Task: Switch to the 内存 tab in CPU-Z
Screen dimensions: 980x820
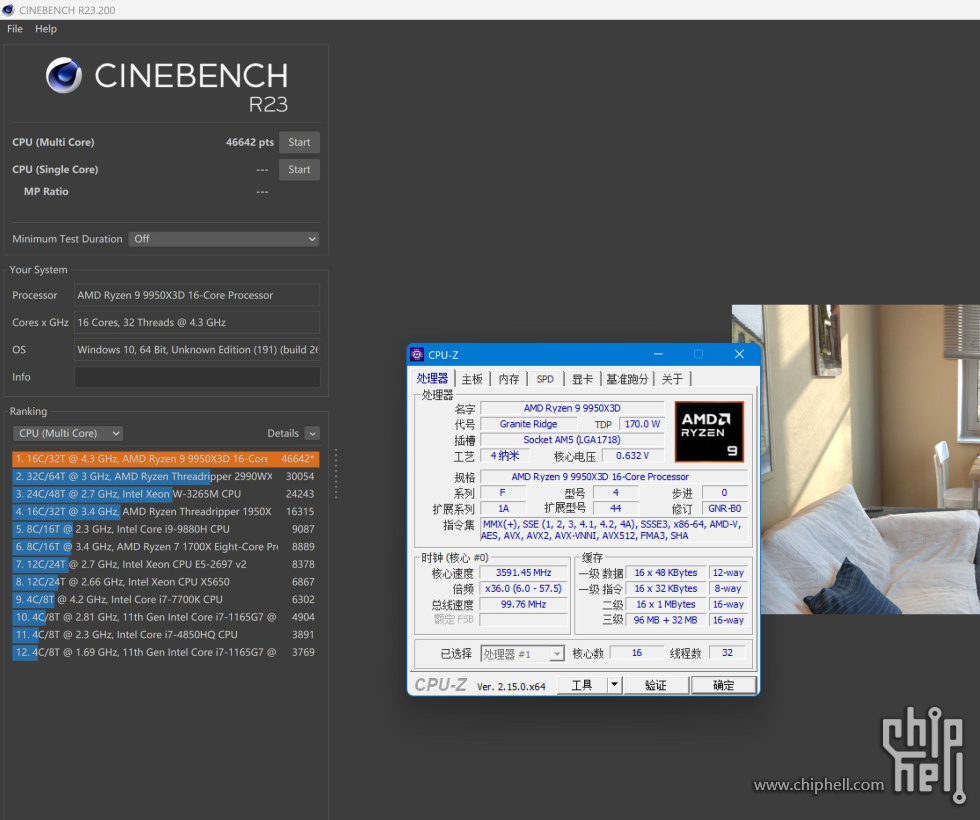Action: coord(509,379)
